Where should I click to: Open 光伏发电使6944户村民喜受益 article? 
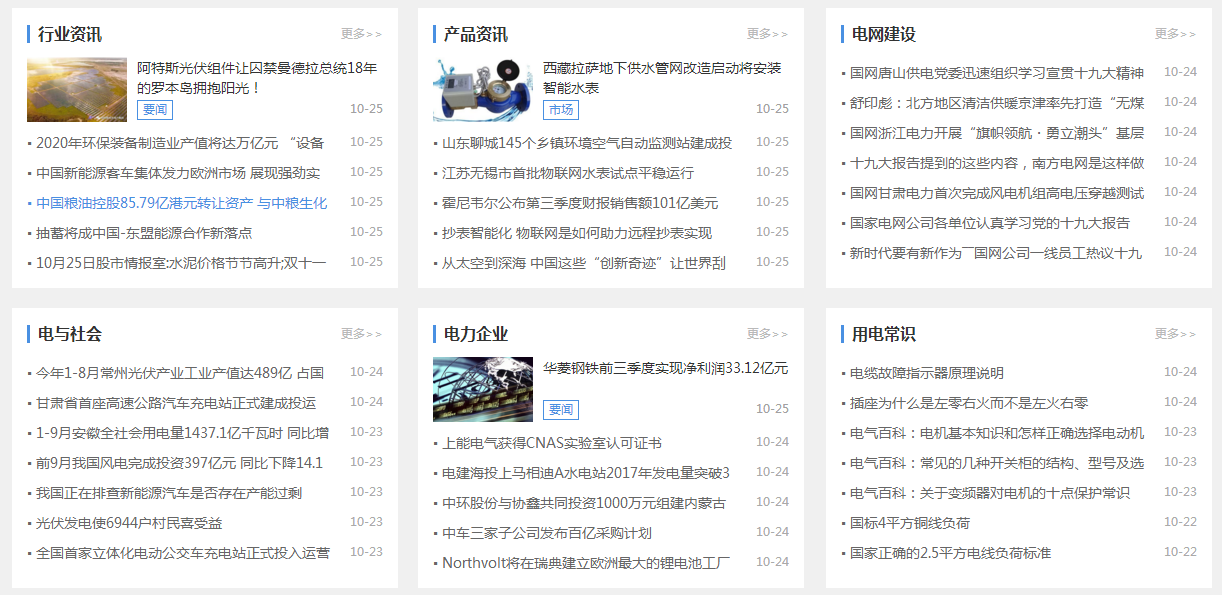(x=129, y=523)
